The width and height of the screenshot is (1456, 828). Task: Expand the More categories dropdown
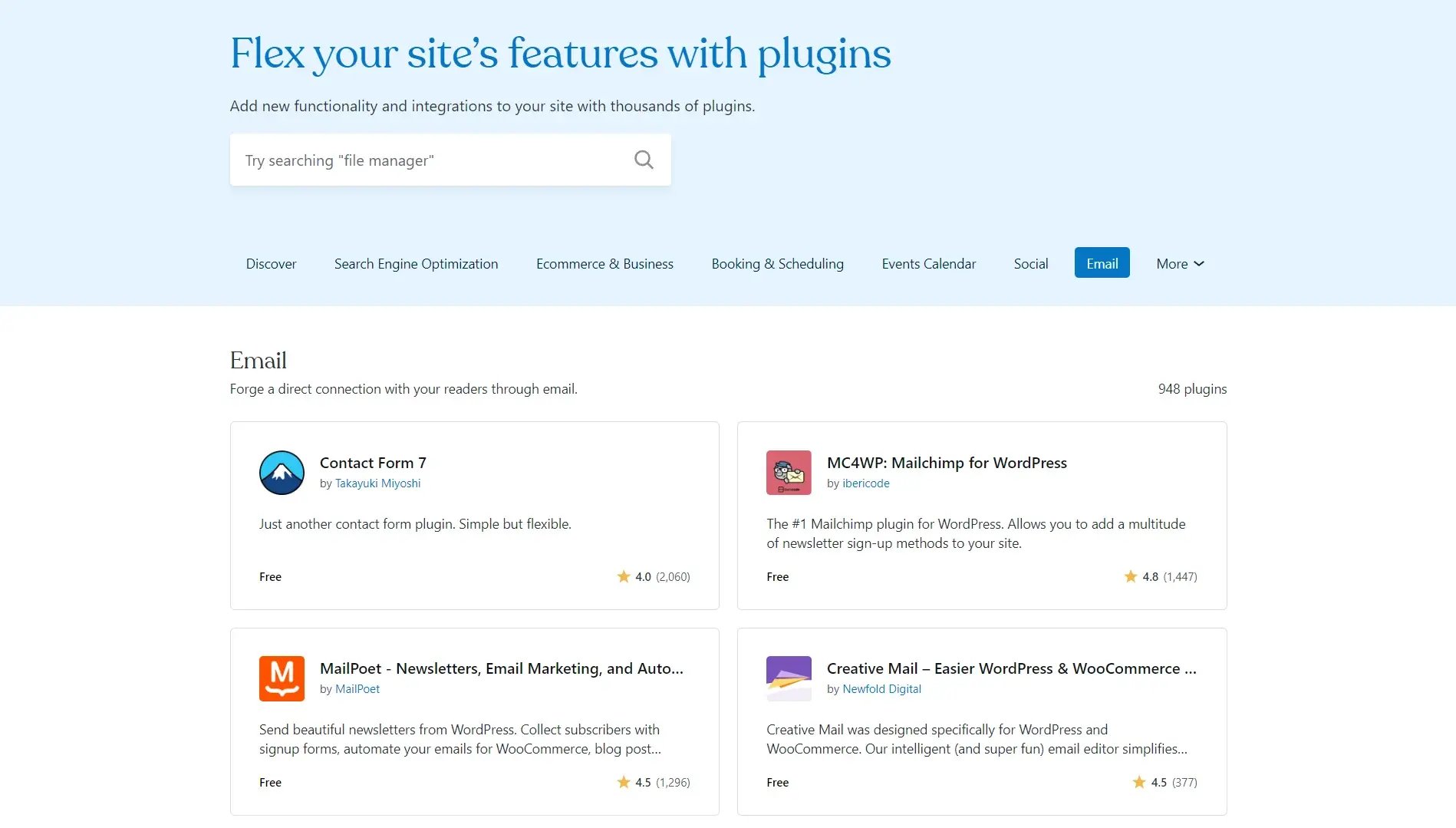pyautogui.click(x=1180, y=263)
